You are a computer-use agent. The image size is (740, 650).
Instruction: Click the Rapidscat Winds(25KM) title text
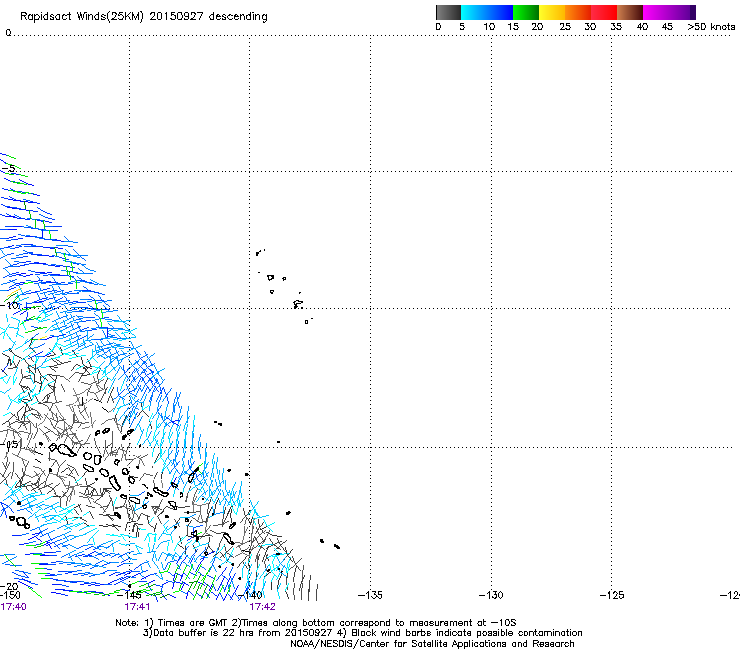tap(143, 17)
